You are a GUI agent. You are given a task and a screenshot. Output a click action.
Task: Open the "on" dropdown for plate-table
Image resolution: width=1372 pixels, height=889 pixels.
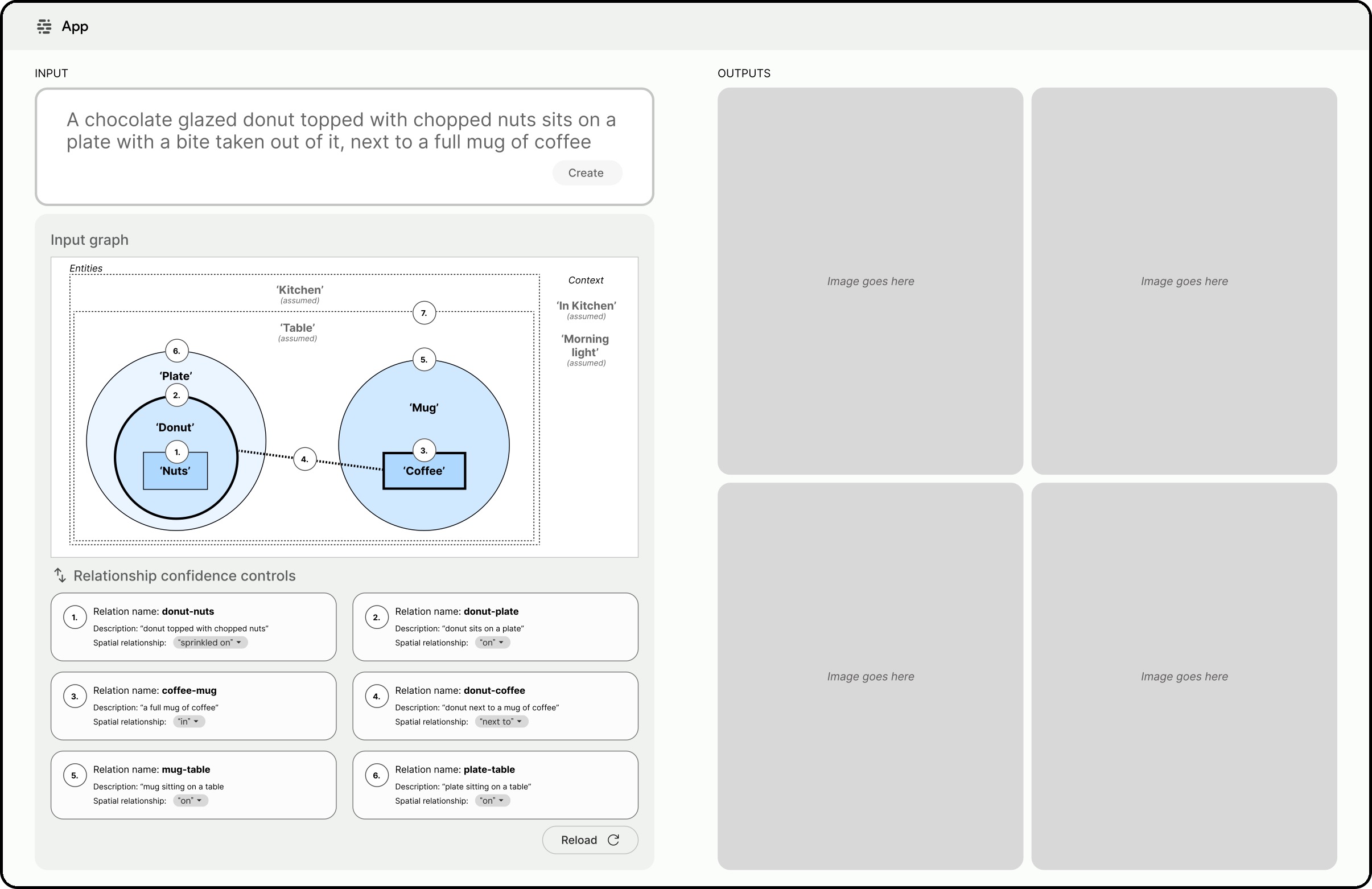pyautogui.click(x=492, y=801)
